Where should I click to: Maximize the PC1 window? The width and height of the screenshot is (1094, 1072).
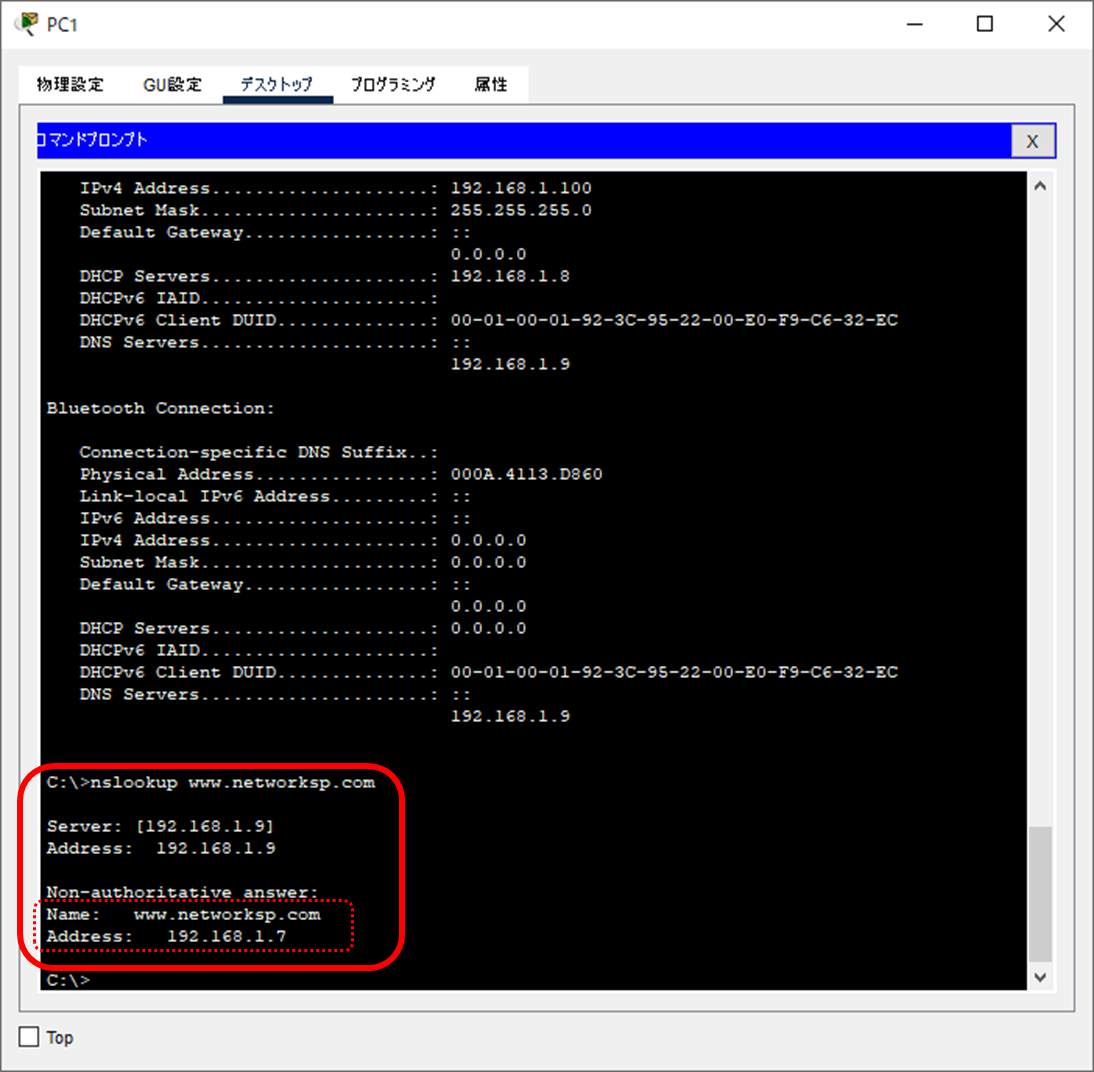click(984, 24)
